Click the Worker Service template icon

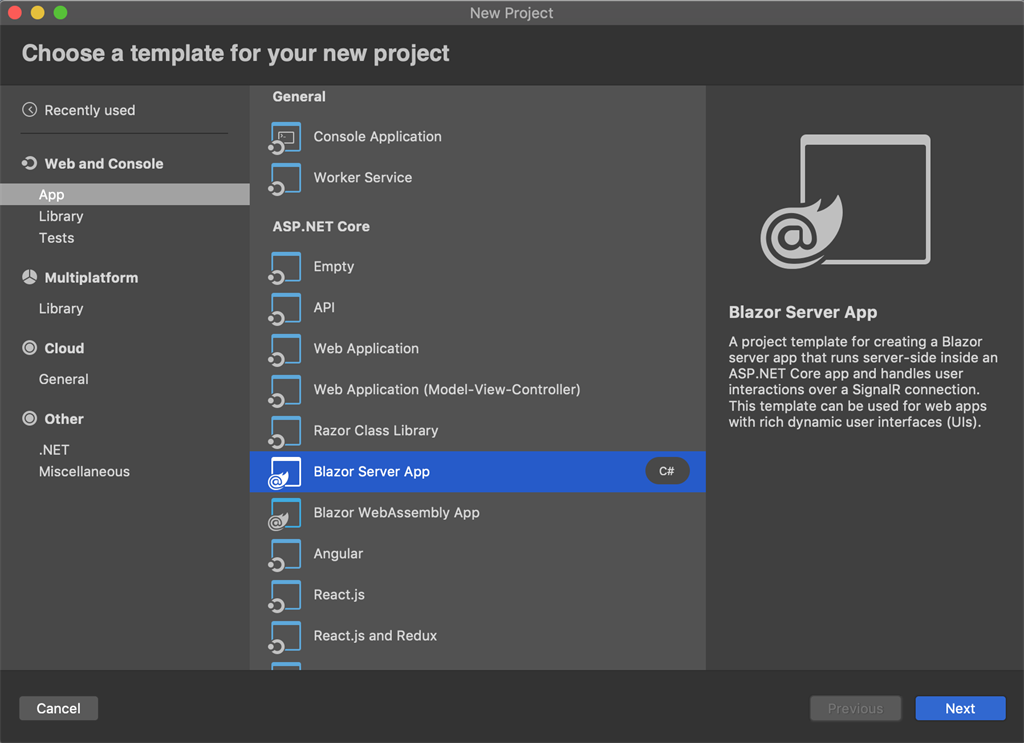(285, 178)
